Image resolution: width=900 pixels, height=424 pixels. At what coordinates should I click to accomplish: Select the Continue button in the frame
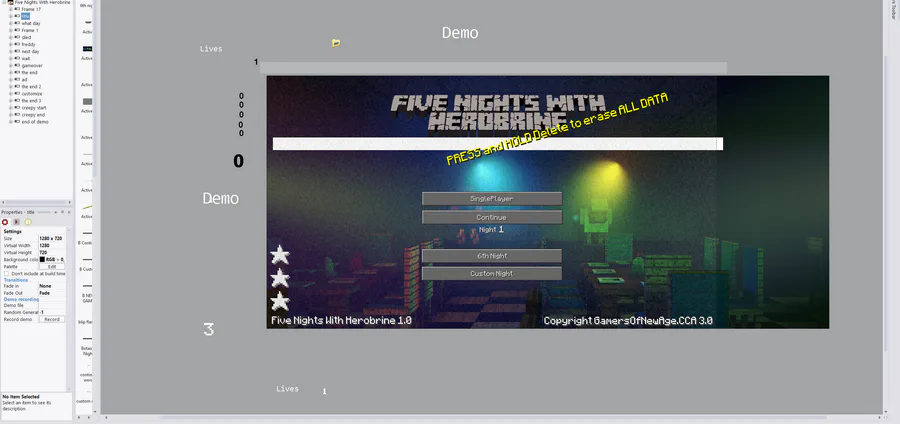pyautogui.click(x=492, y=217)
